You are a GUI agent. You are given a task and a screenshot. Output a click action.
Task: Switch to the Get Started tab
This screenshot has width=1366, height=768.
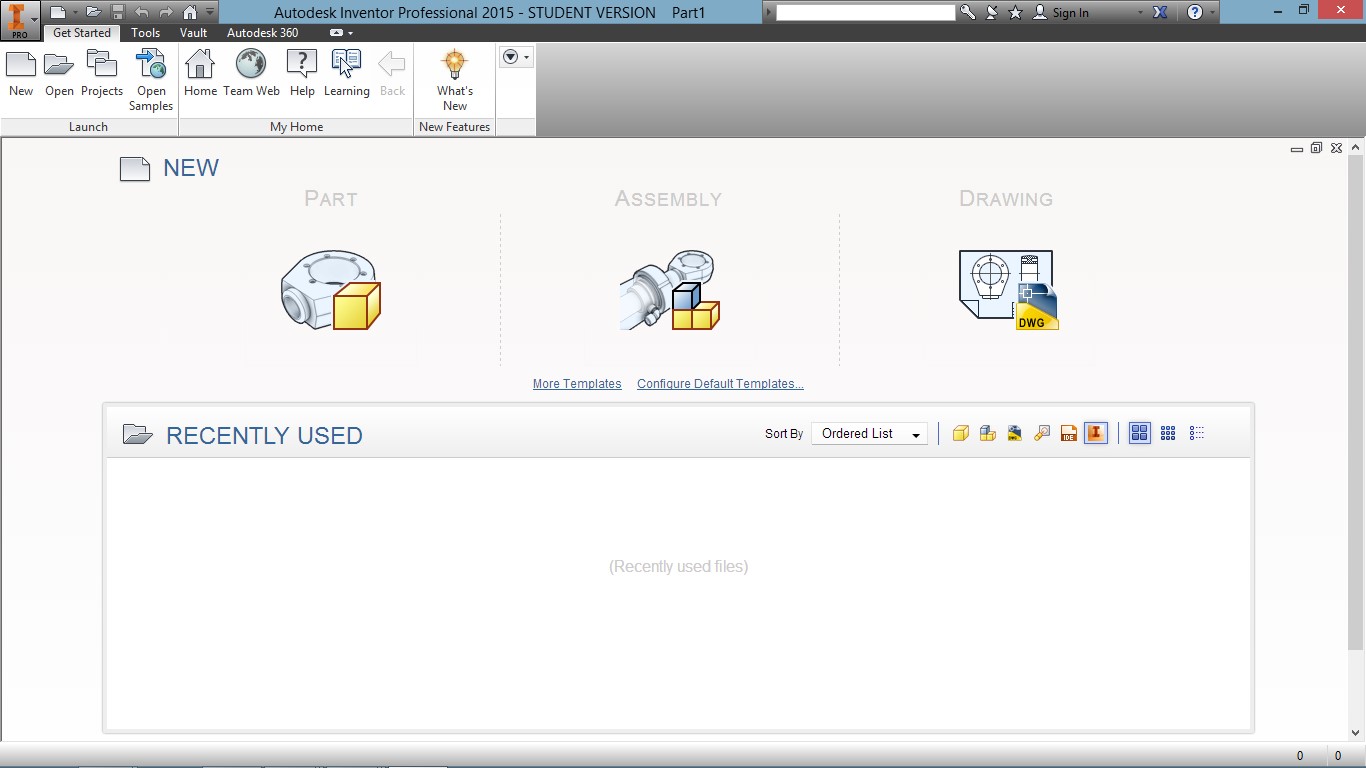click(82, 33)
